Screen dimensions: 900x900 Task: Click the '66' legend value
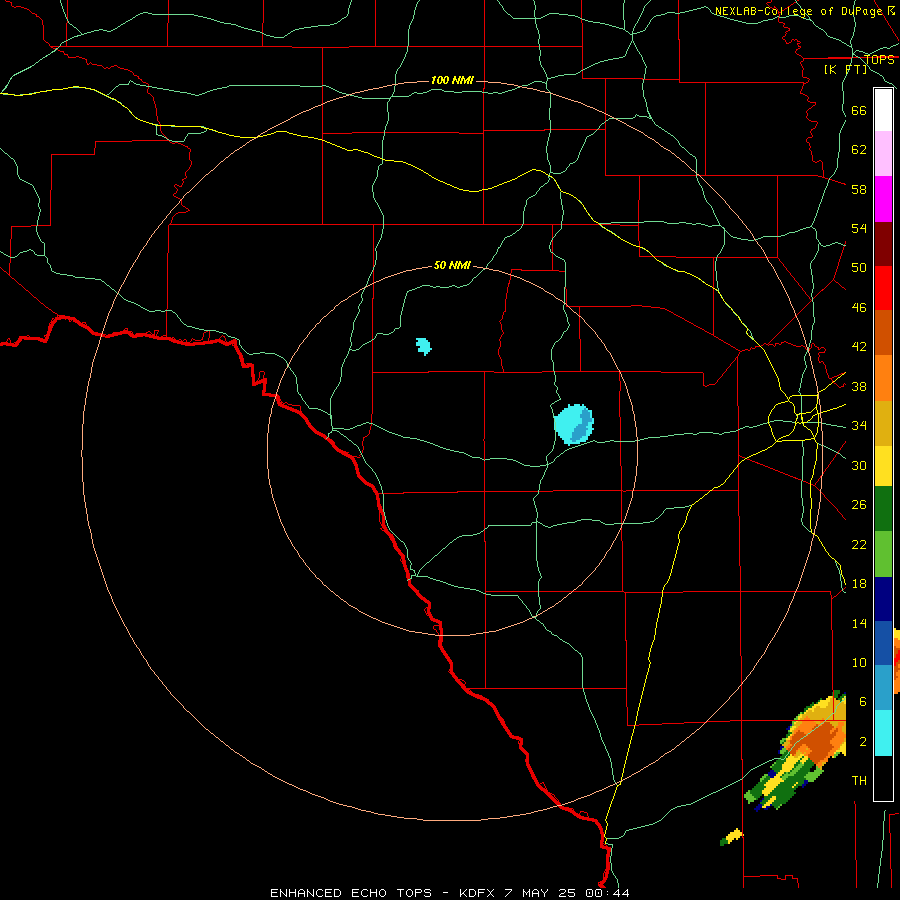click(x=859, y=110)
